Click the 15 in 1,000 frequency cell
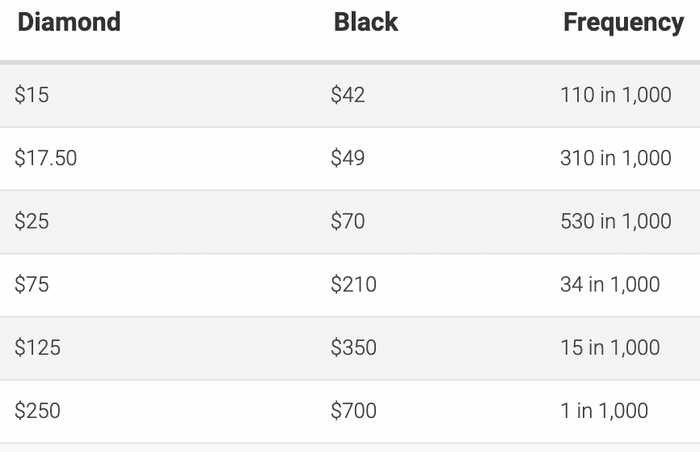Viewport: 700px width, 452px height. [x=610, y=347]
